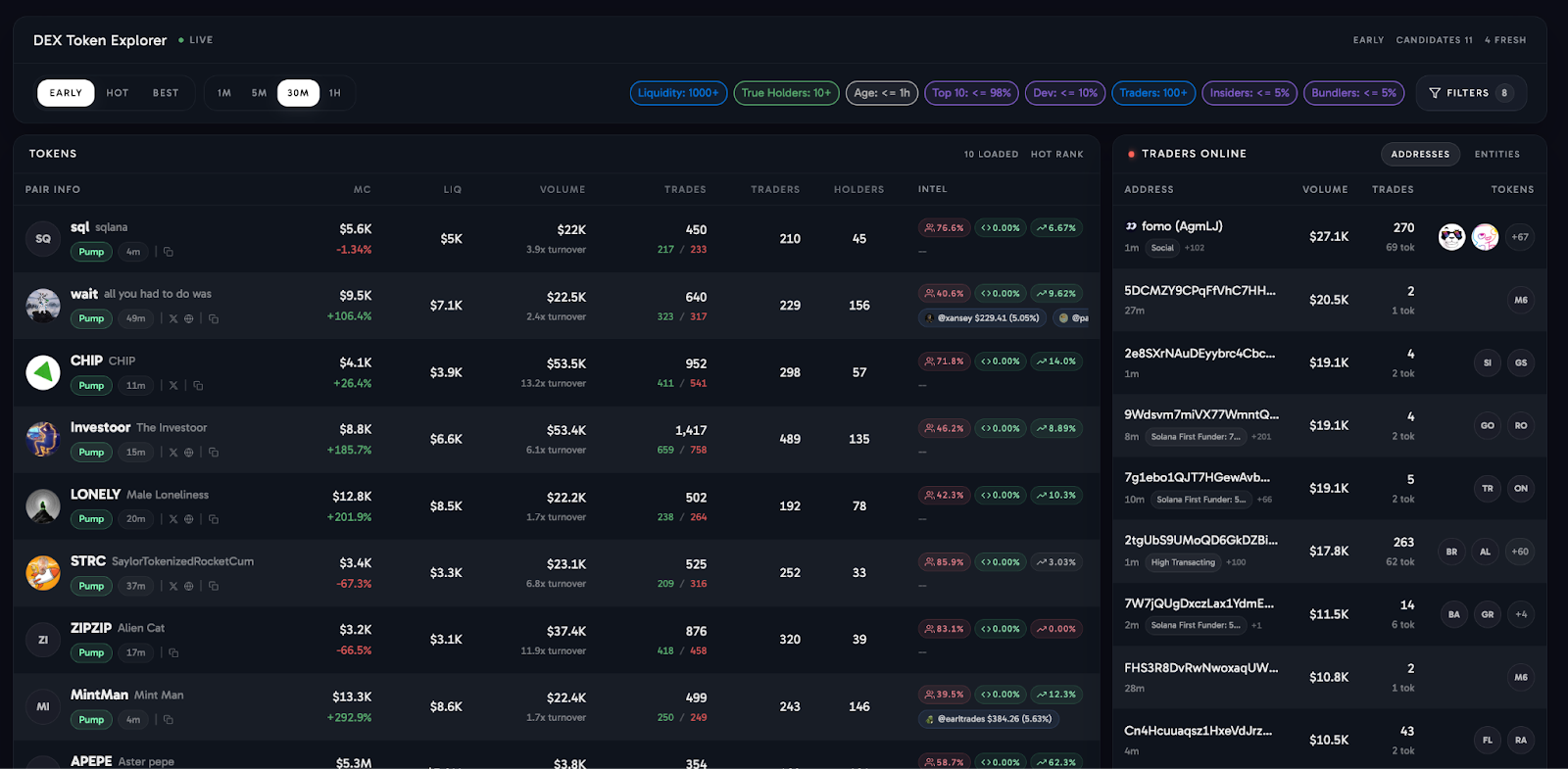Screen dimensions: 1568x769
Task: Copy the CHIP token contract address
Action: [198, 386]
